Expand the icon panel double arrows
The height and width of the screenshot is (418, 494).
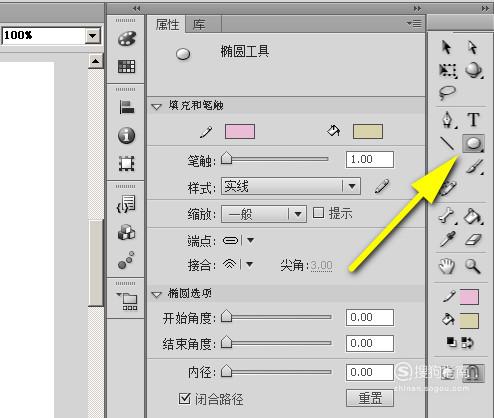tap(136, 9)
